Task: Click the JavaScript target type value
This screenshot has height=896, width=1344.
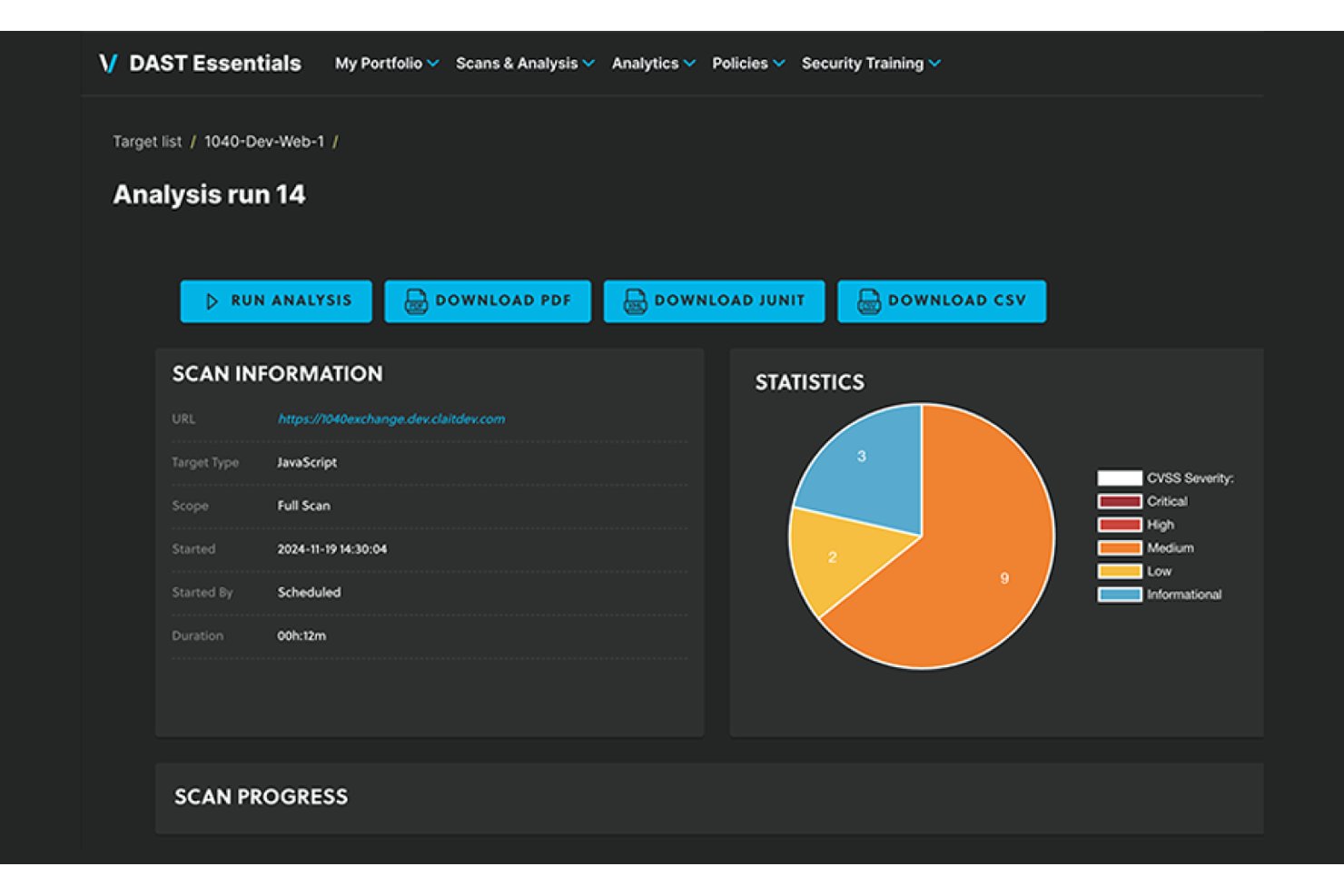Action: coord(307,463)
